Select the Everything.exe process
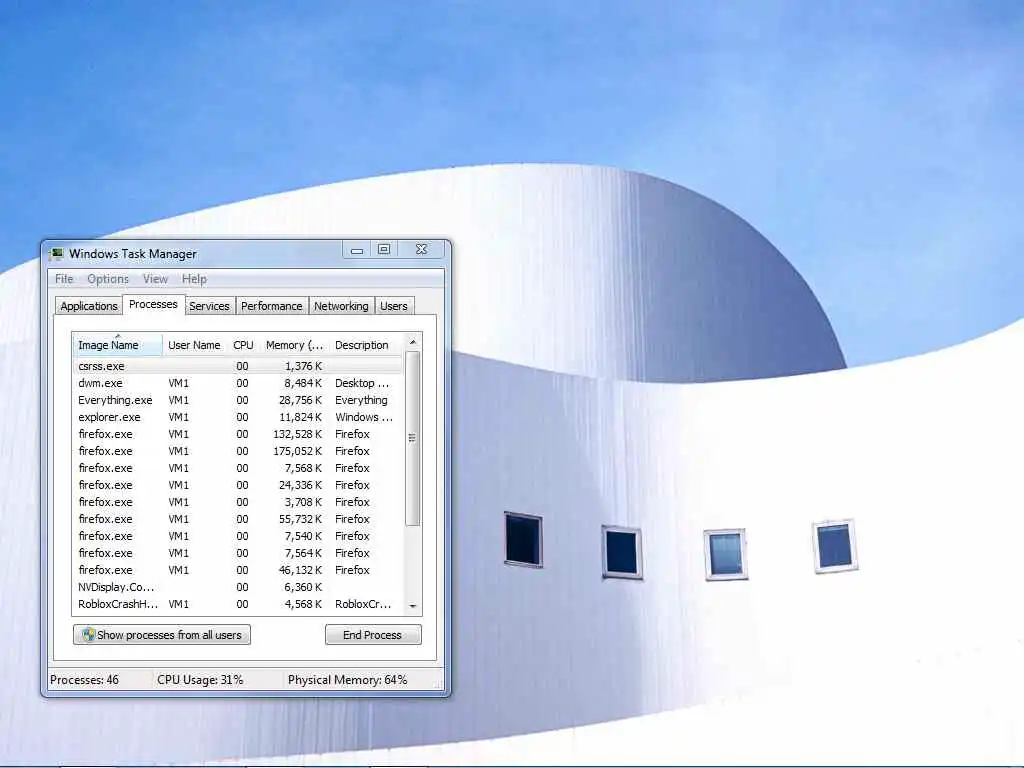Image resolution: width=1024 pixels, height=768 pixels. click(x=238, y=400)
